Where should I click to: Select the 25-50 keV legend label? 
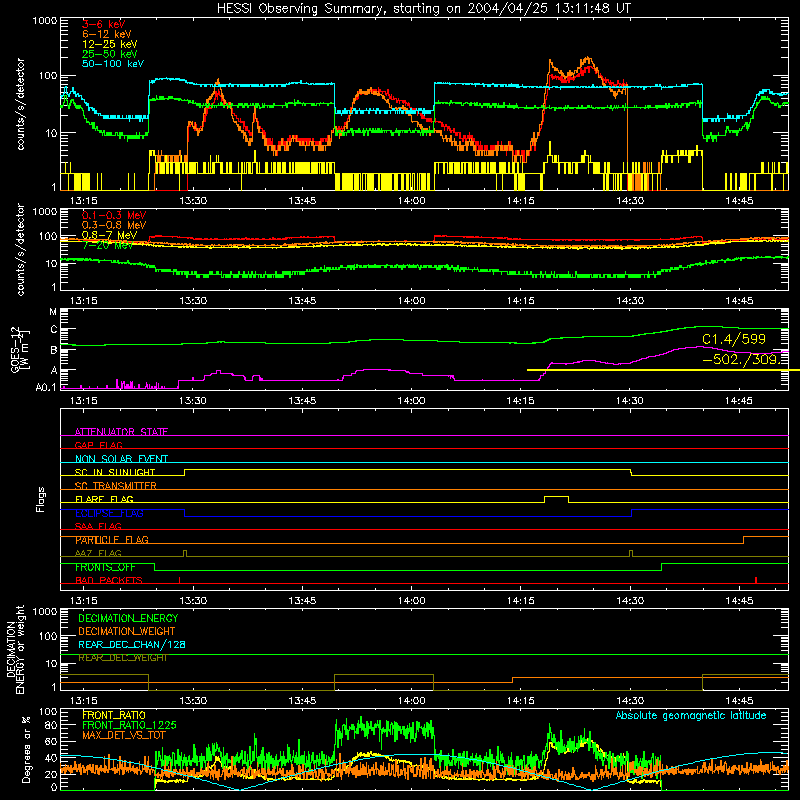click(x=110, y=54)
